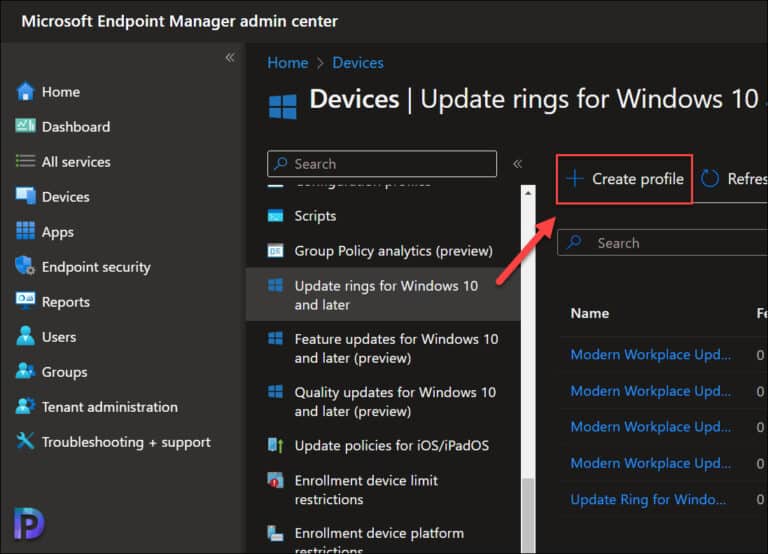Click the Windows icon beside Feature updates

(275, 338)
